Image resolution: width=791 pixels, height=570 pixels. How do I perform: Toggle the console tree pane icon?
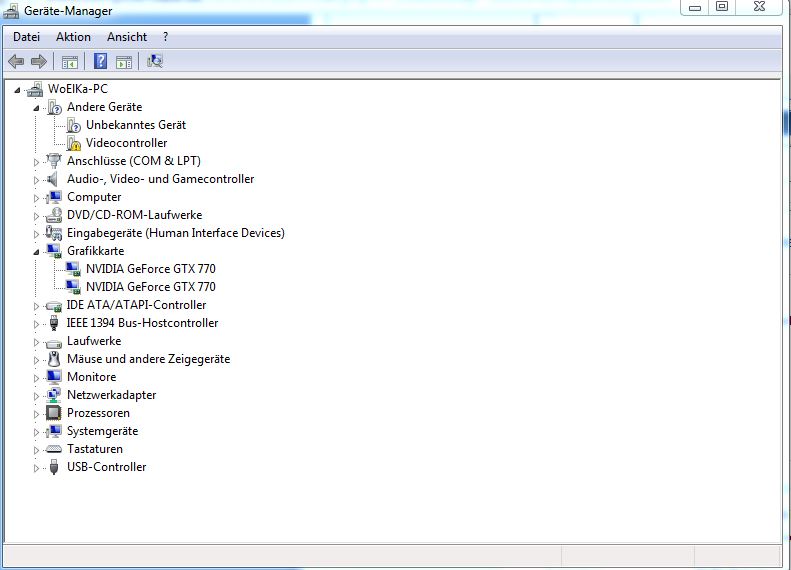(70, 62)
